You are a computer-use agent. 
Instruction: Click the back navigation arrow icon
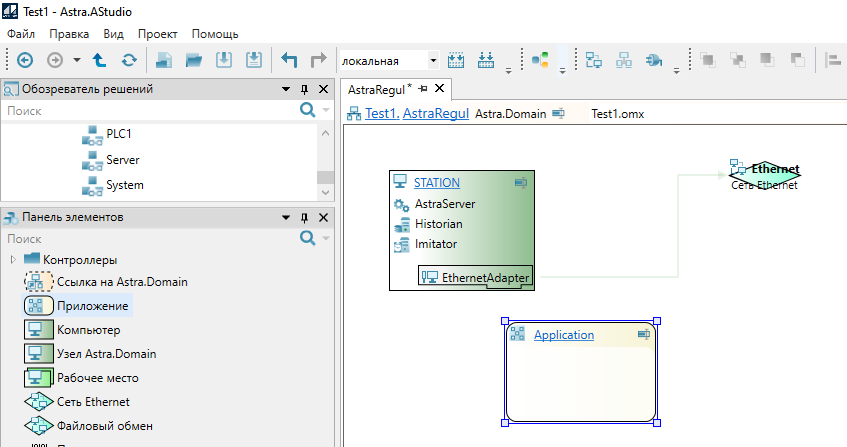point(24,60)
